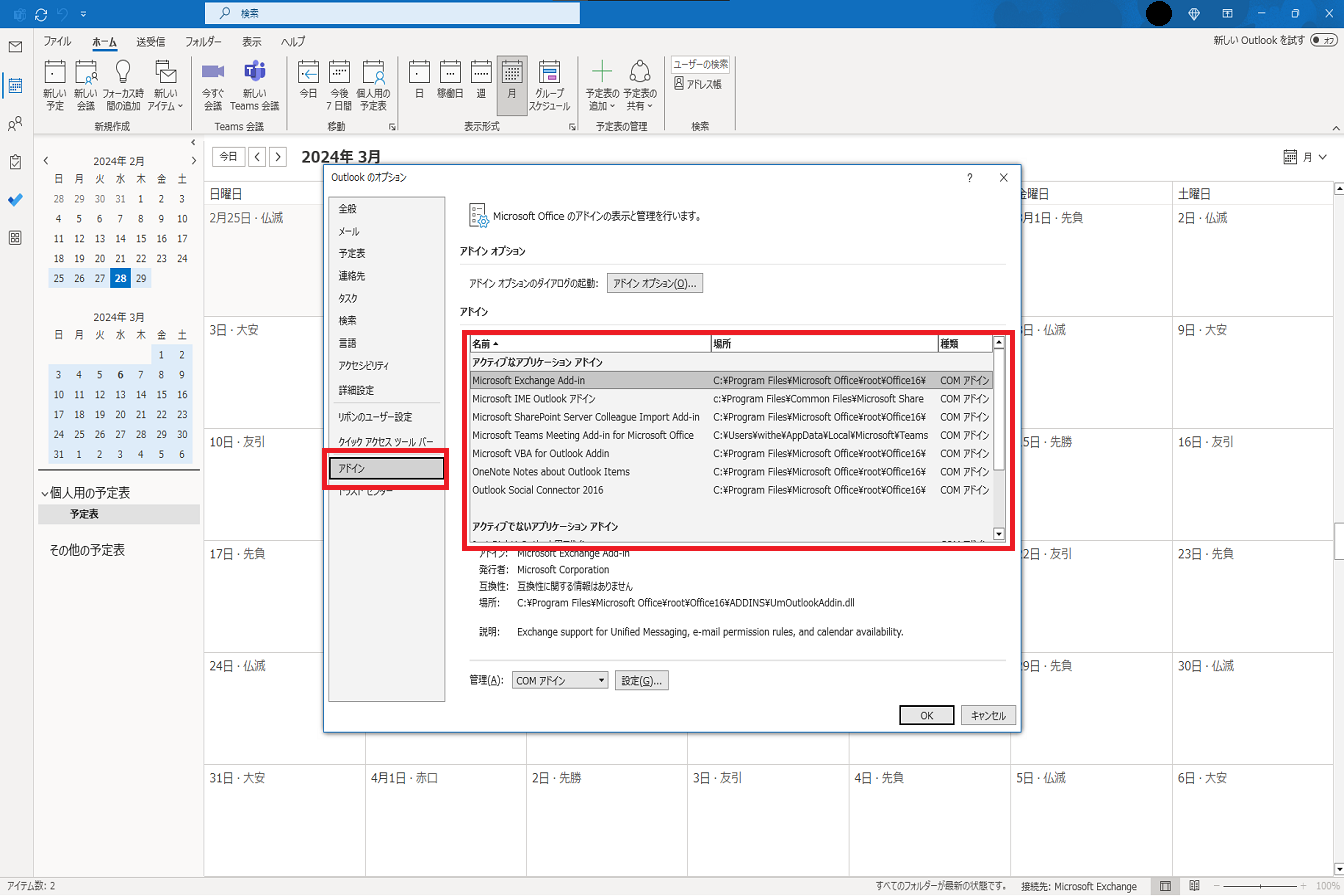Open the People icon in left sidebar
Image resolution: width=1344 pixels, height=896 pixels.
(x=15, y=124)
